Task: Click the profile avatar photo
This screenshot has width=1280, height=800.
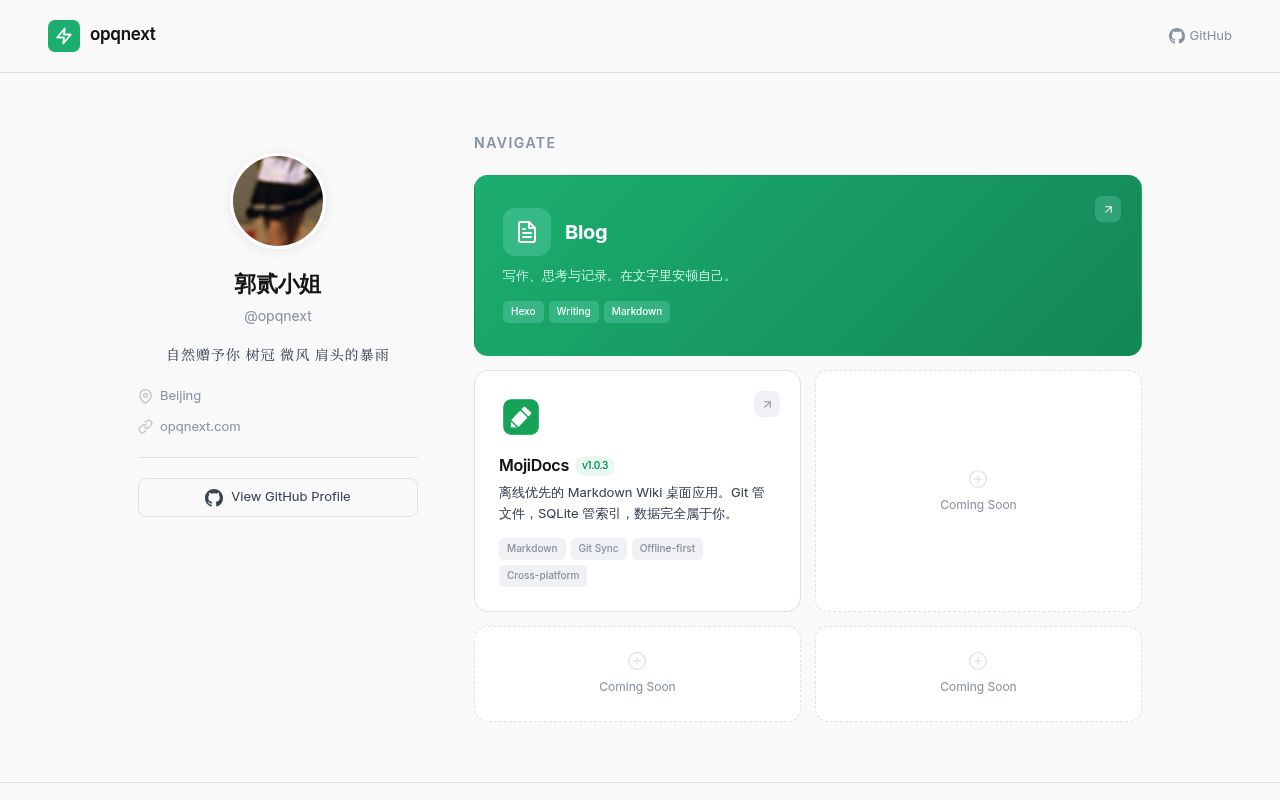Action: coord(278,201)
